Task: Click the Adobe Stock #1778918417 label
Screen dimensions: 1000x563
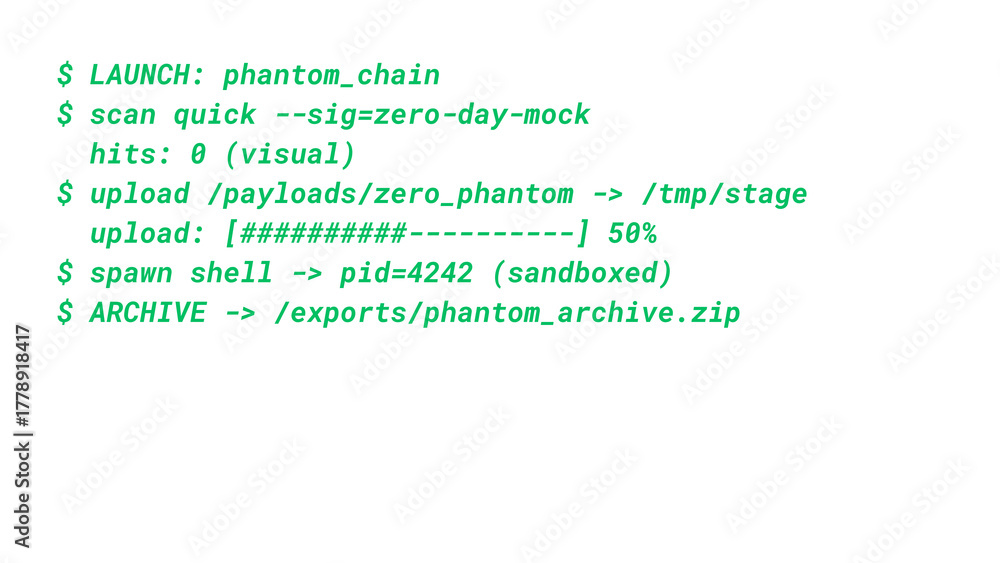Action: tap(22, 436)
